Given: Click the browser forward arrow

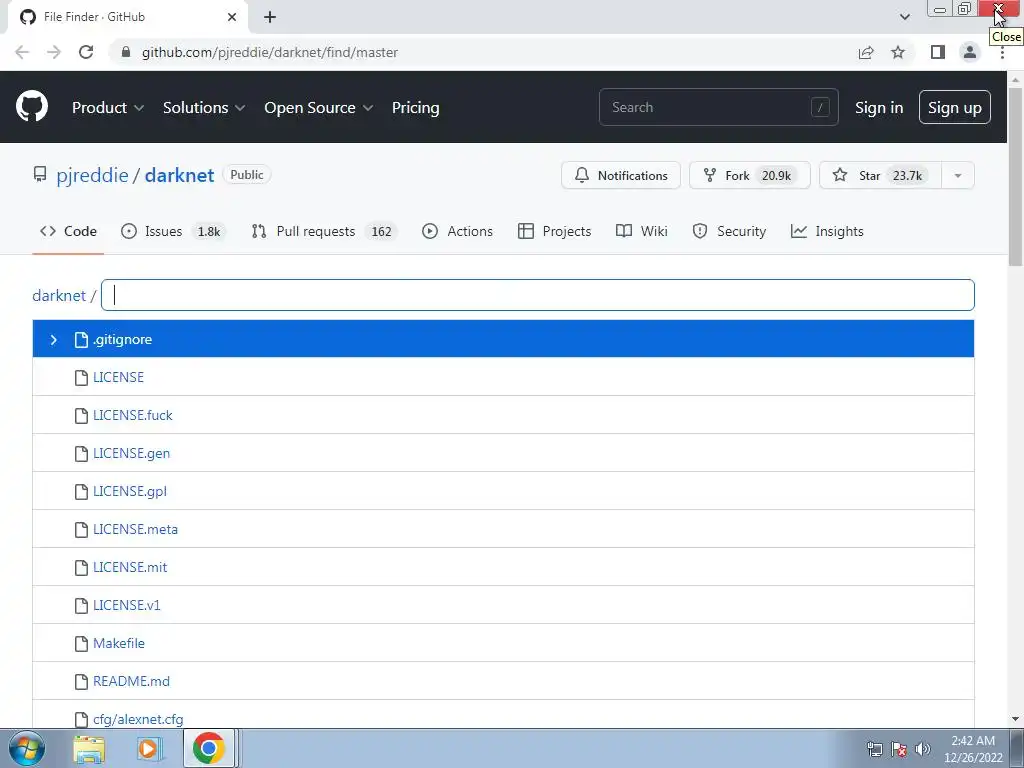Looking at the screenshot, I should coord(54,52).
